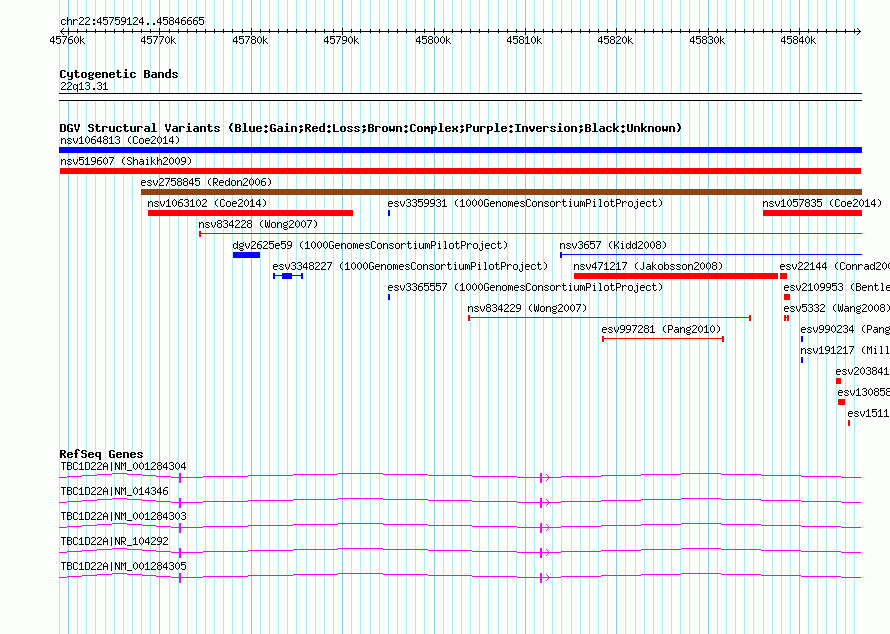Click the red esv5332 variant marker
Image resolution: width=890 pixels, height=634 pixels.
(786, 318)
